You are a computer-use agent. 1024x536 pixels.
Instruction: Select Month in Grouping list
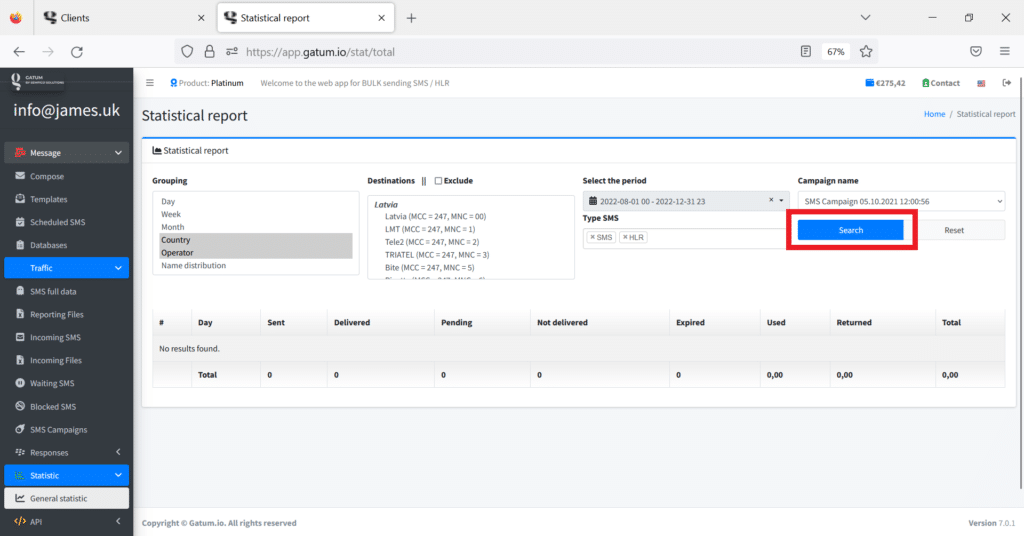coord(255,227)
